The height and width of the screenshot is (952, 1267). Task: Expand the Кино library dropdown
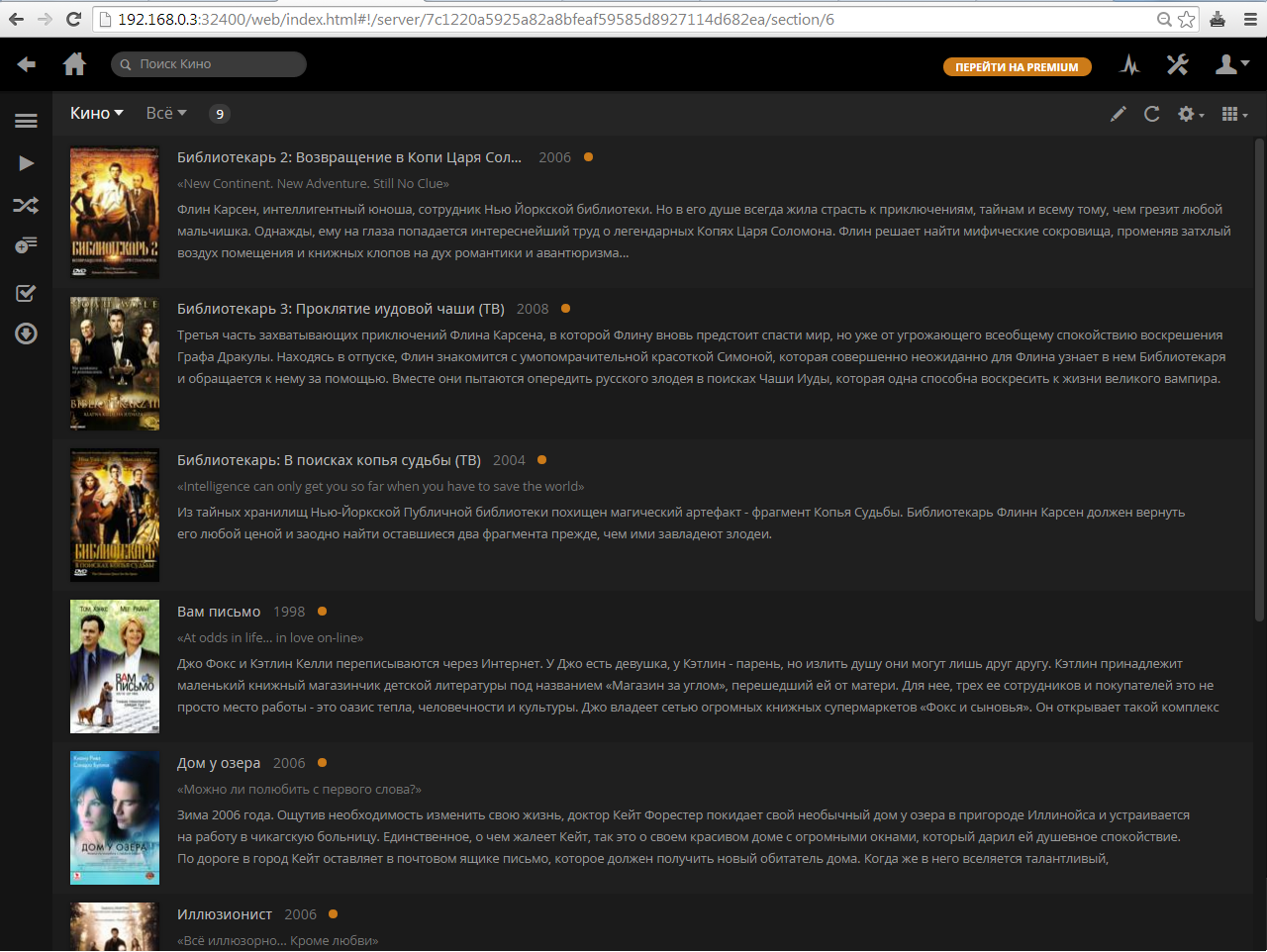click(x=96, y=113)
